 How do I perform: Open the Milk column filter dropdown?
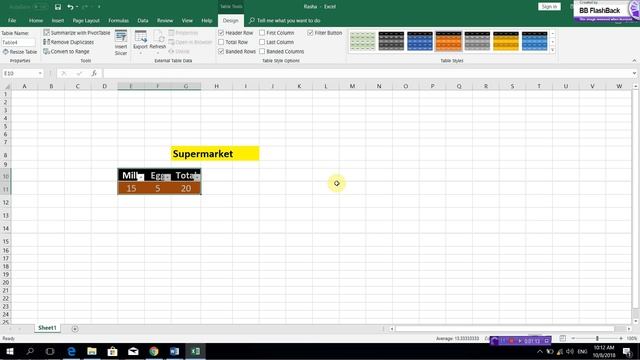click(x=140, y=177)
